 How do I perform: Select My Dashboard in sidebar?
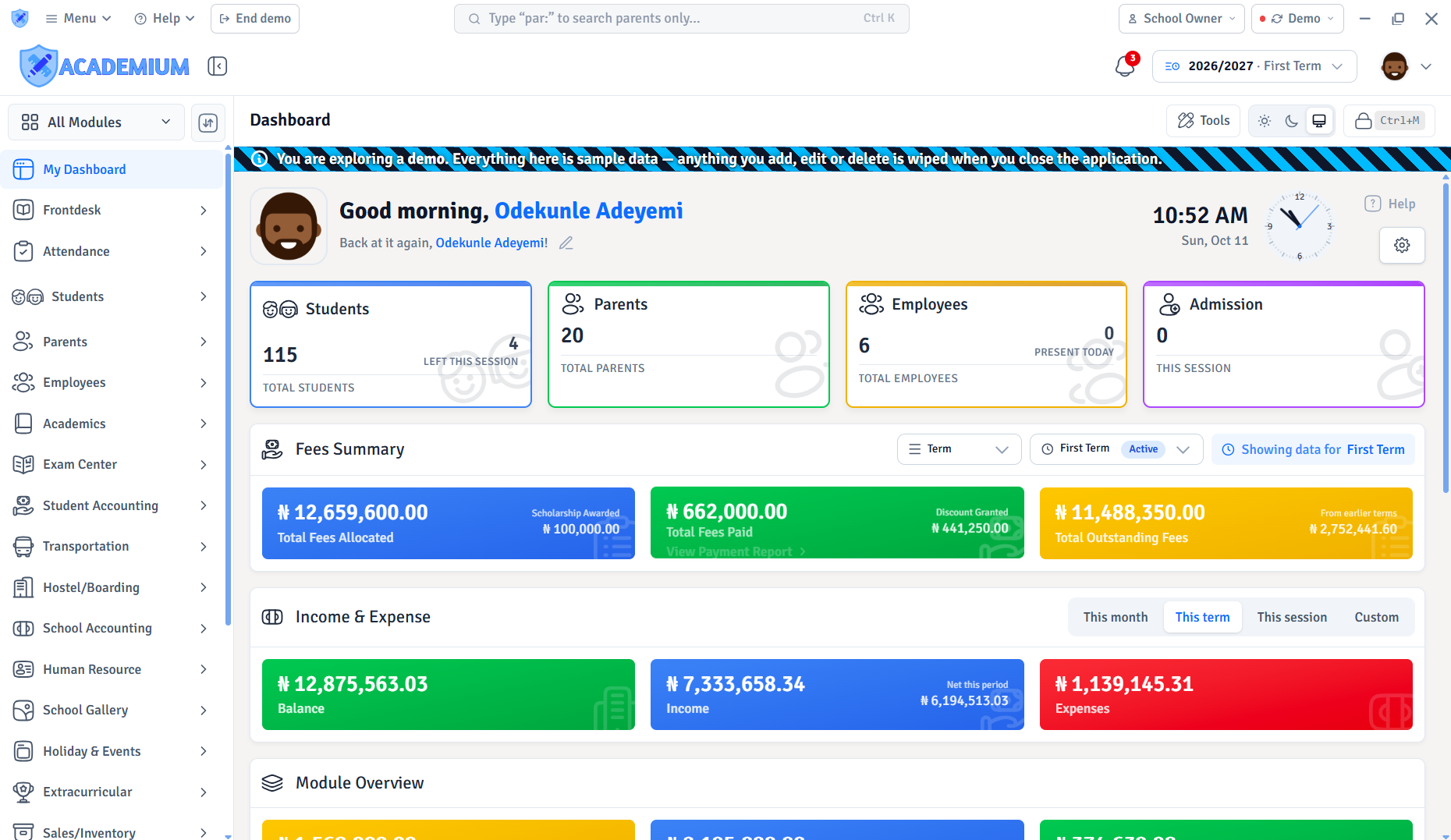pyautogui.click(x=112, y=170)
